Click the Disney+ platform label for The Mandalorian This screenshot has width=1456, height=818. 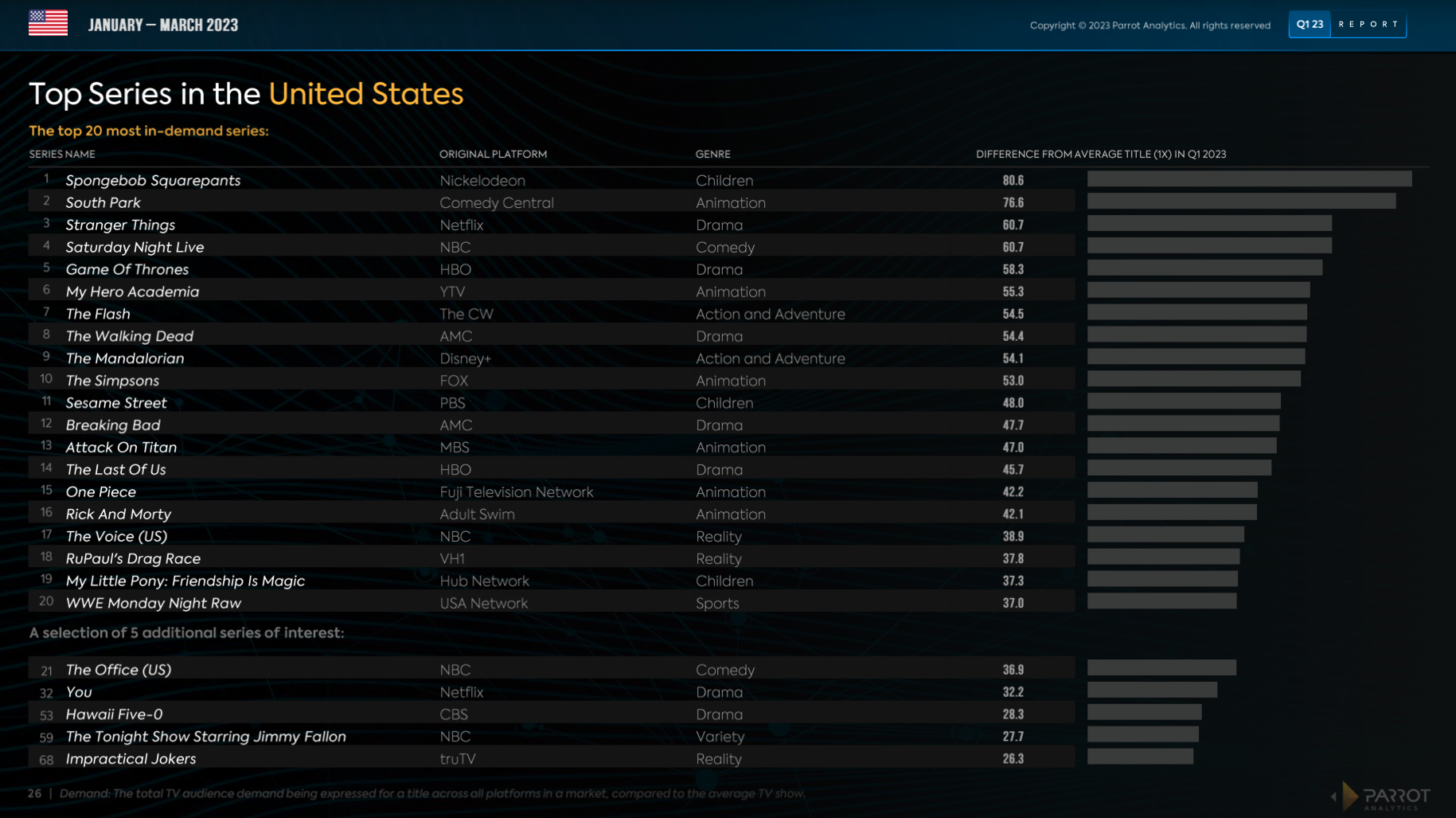(x=466, y=358)
